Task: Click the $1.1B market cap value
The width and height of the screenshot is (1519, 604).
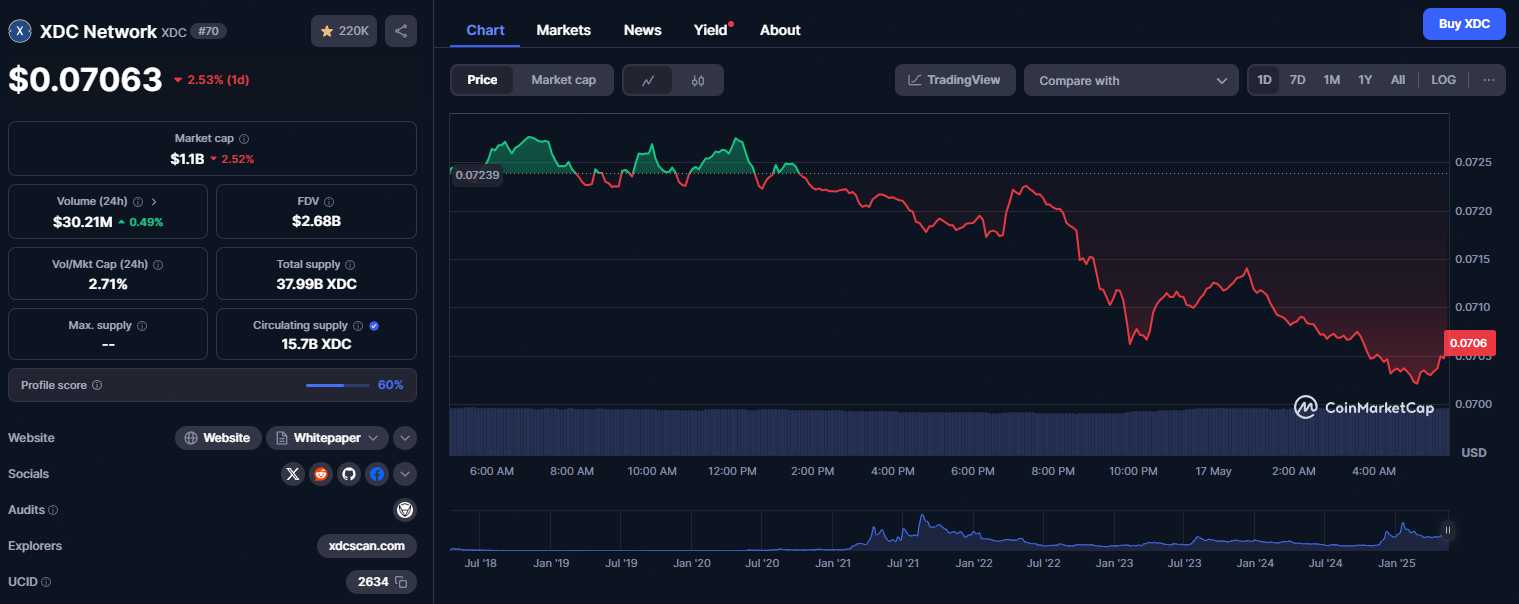Action: (187, 159)
